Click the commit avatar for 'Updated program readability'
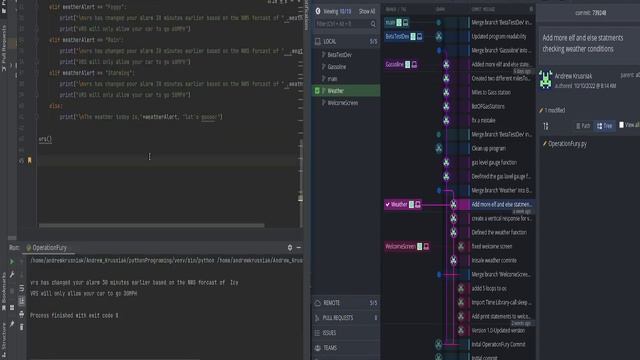 point(439,36)
